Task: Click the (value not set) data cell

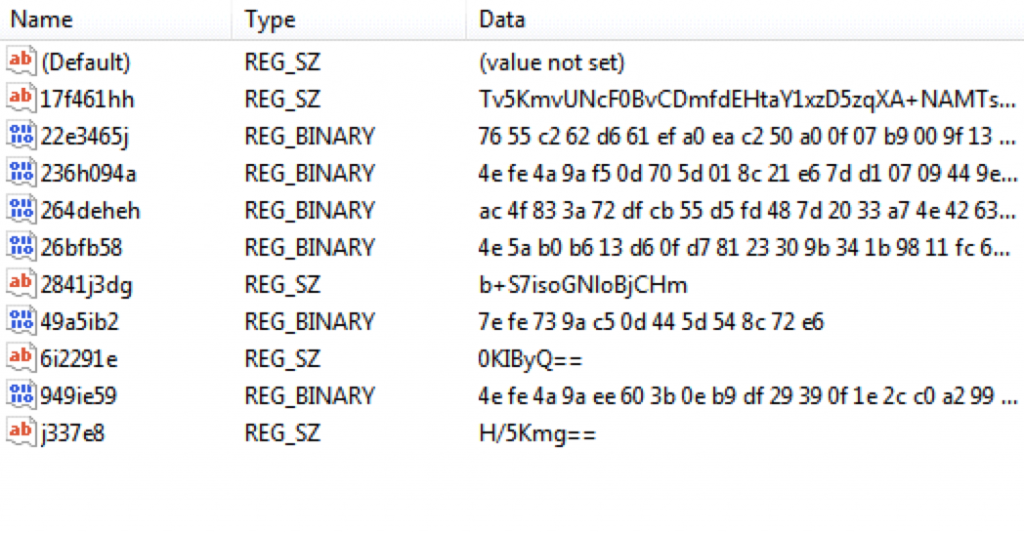Action: pyautogui.click(x=552, y=63)
